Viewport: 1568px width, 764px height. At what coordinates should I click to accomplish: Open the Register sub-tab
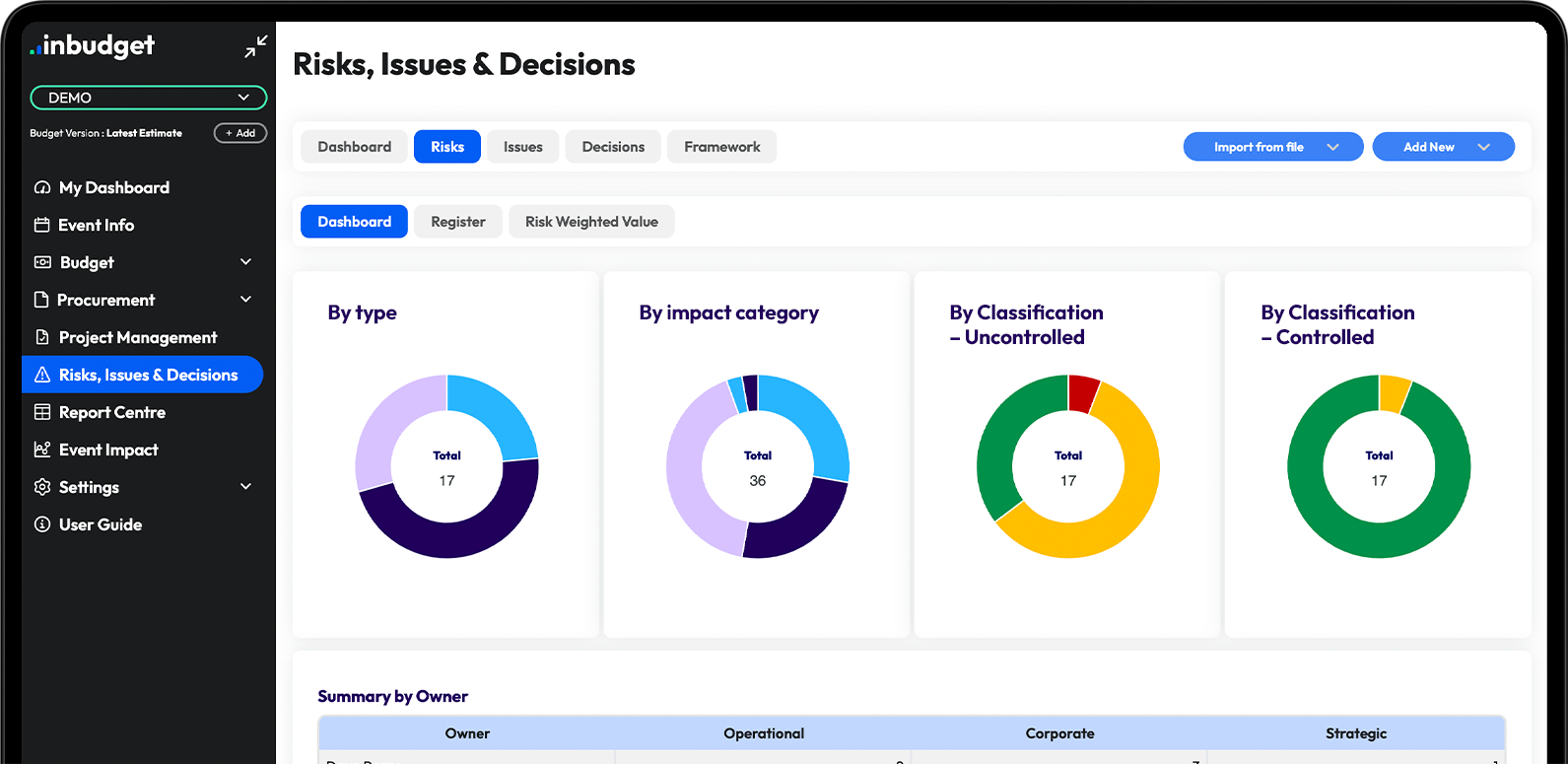point(458,222)
